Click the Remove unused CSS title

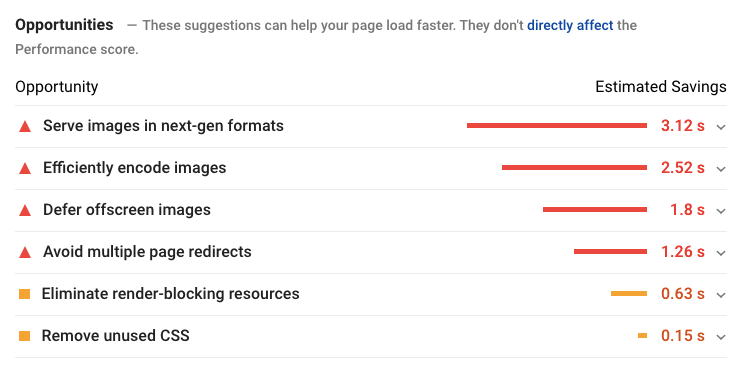click(x=115, y=336)
